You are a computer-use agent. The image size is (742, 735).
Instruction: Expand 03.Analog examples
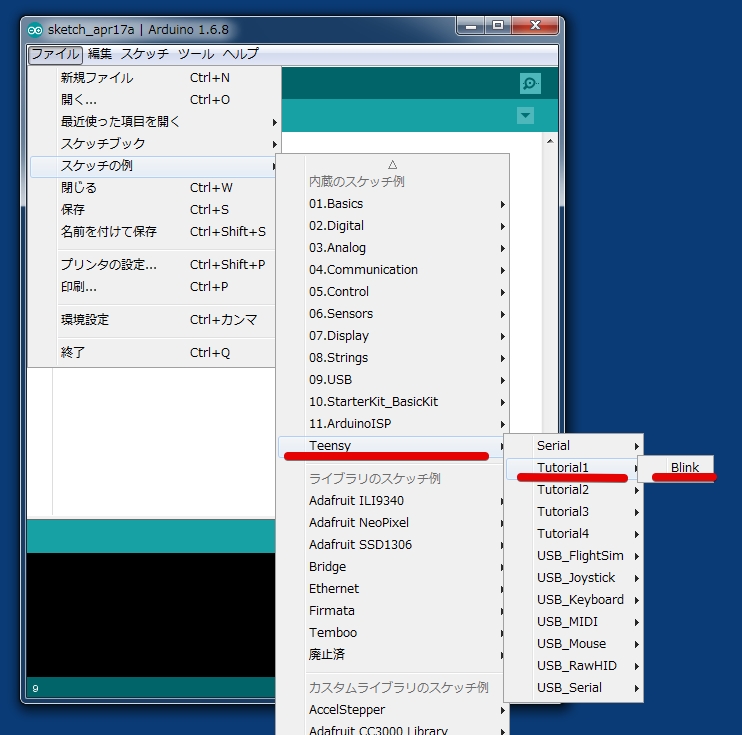pyautogui.click(x=393, y=248)
